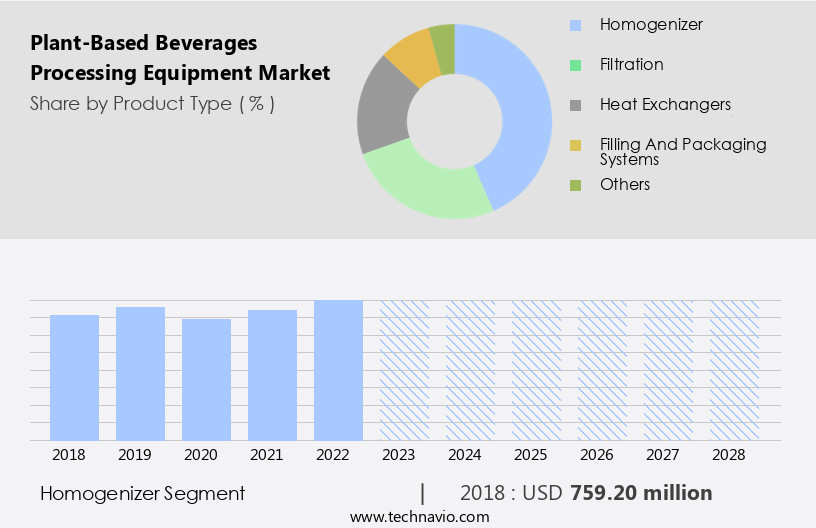Click the Filtration green legend swatch

click(575, 65)
